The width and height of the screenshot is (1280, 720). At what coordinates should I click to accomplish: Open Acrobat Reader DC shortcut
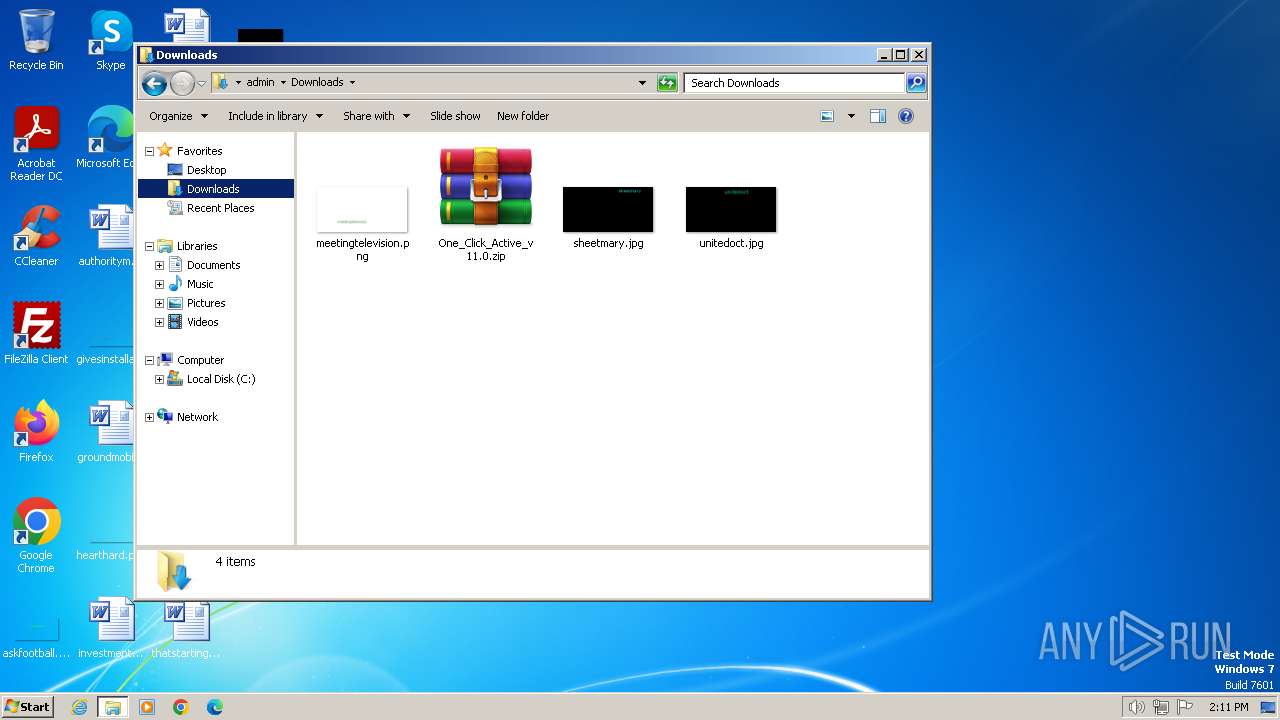click(x=36, y=144)
